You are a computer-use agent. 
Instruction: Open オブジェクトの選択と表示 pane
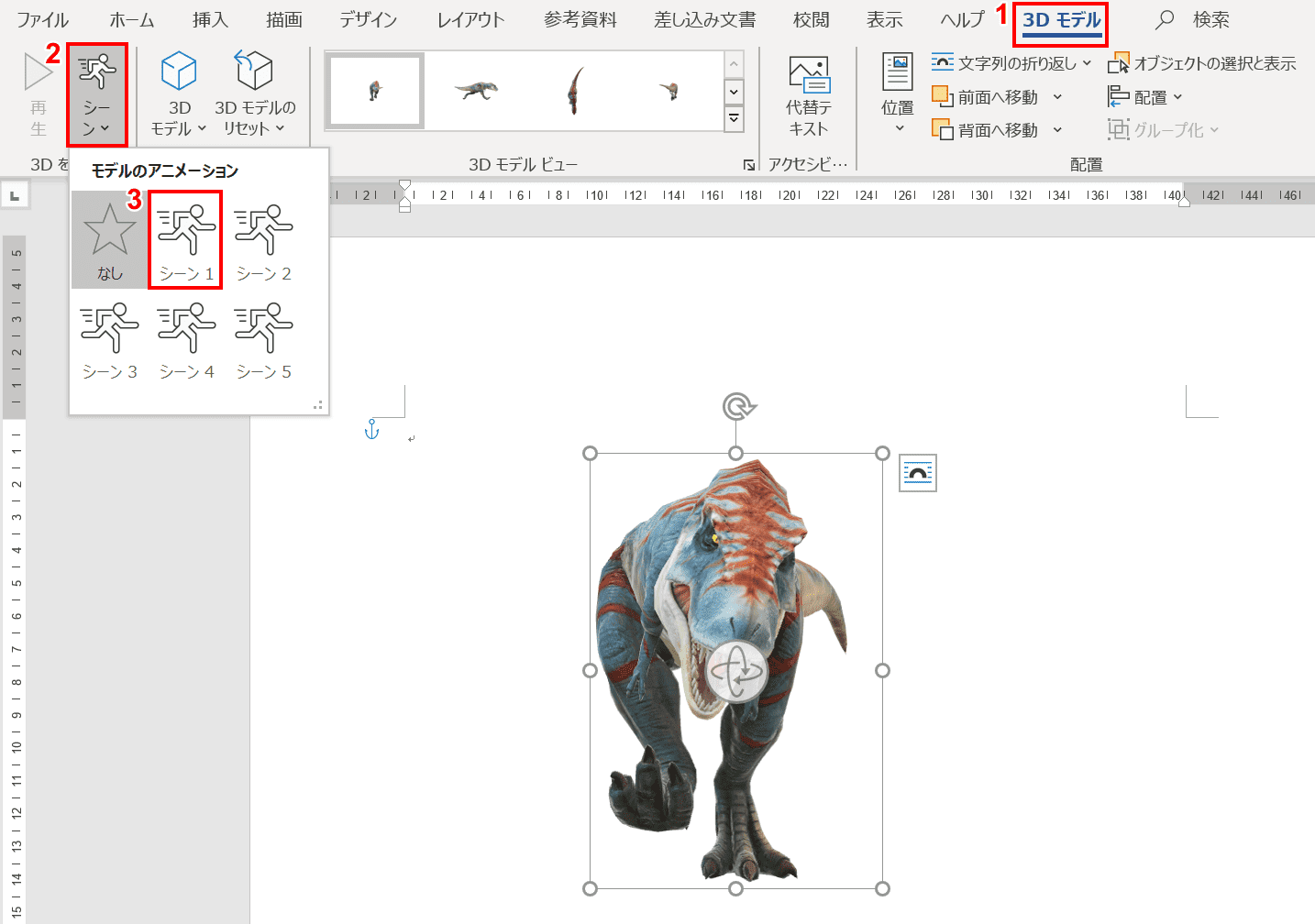1202,63
